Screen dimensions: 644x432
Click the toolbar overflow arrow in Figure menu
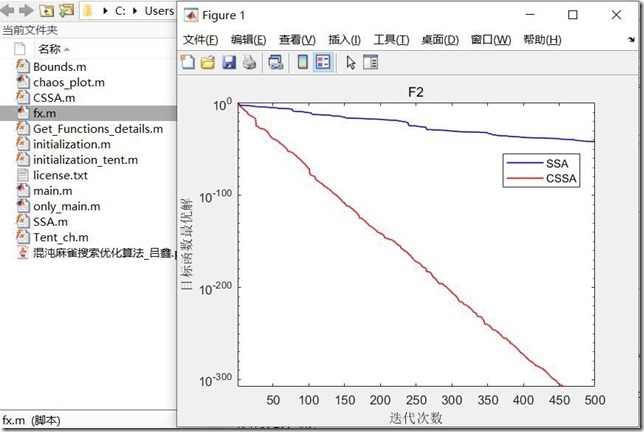click(x=631, y=39)
